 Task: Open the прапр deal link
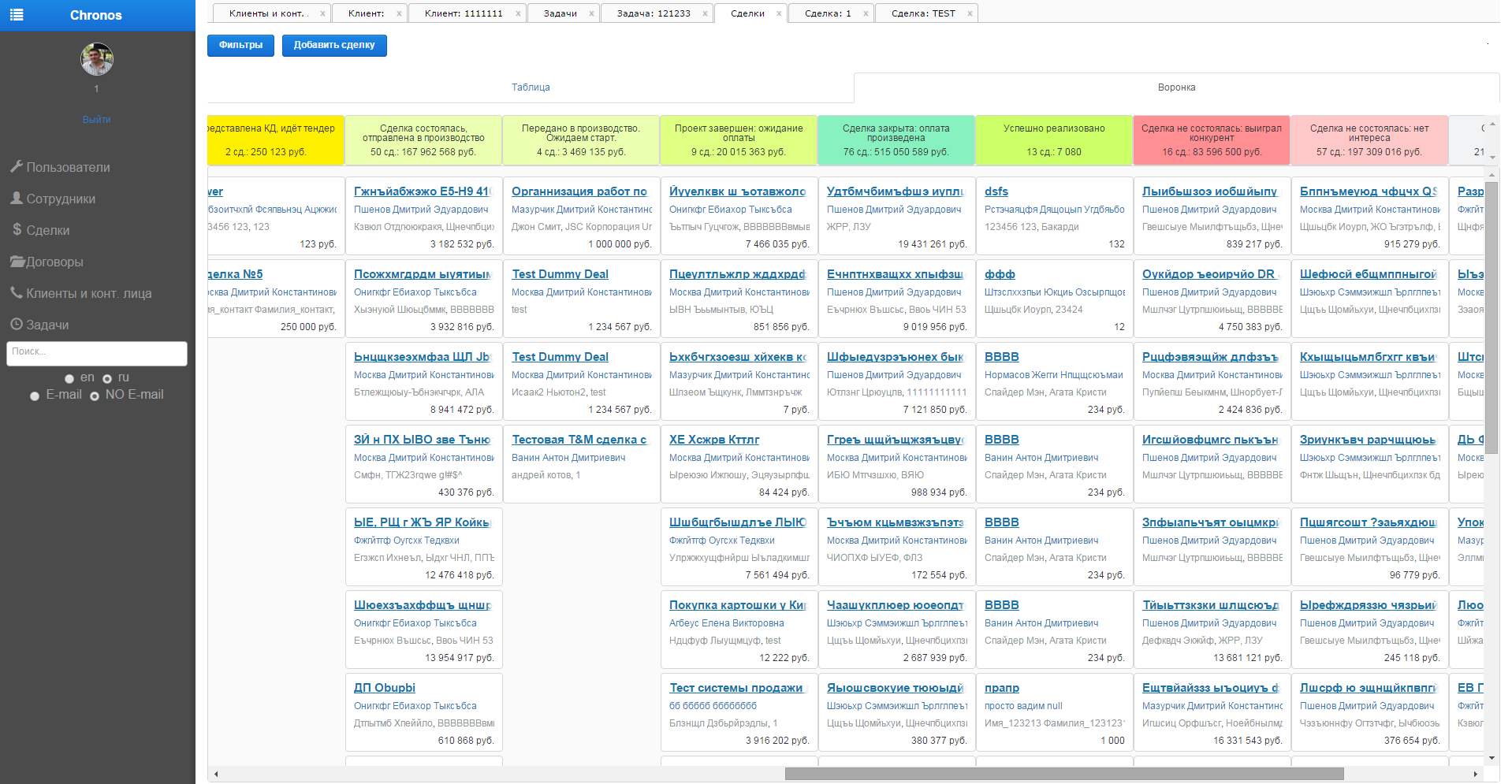tap(1002, 688)
